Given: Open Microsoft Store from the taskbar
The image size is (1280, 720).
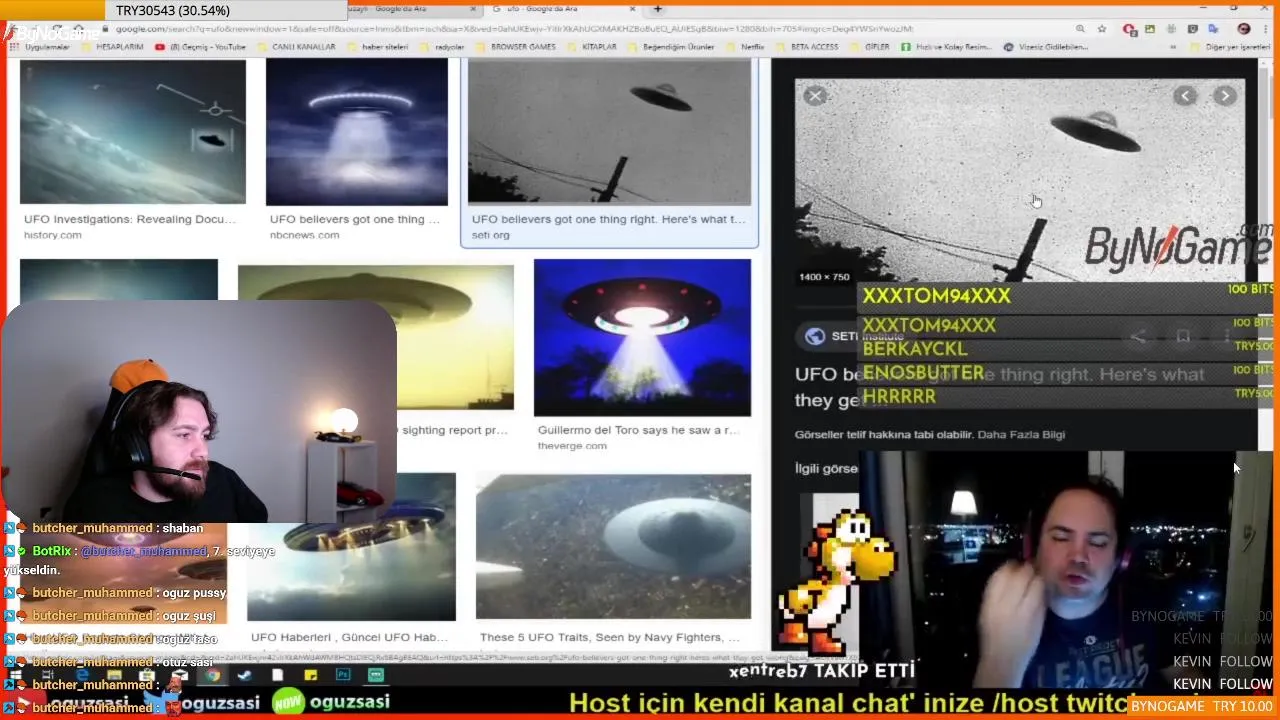Looking at the screenshot, I should [x=147, y=675].
